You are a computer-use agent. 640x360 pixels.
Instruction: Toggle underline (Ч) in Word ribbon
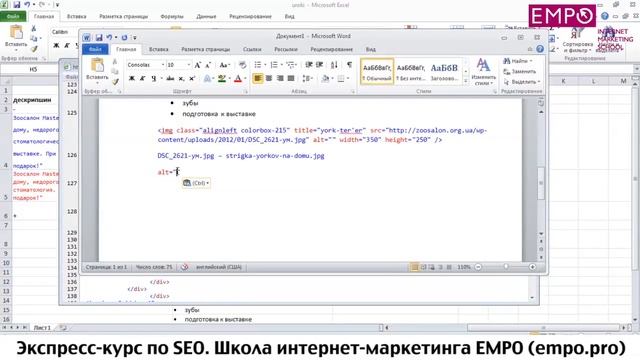153,78
